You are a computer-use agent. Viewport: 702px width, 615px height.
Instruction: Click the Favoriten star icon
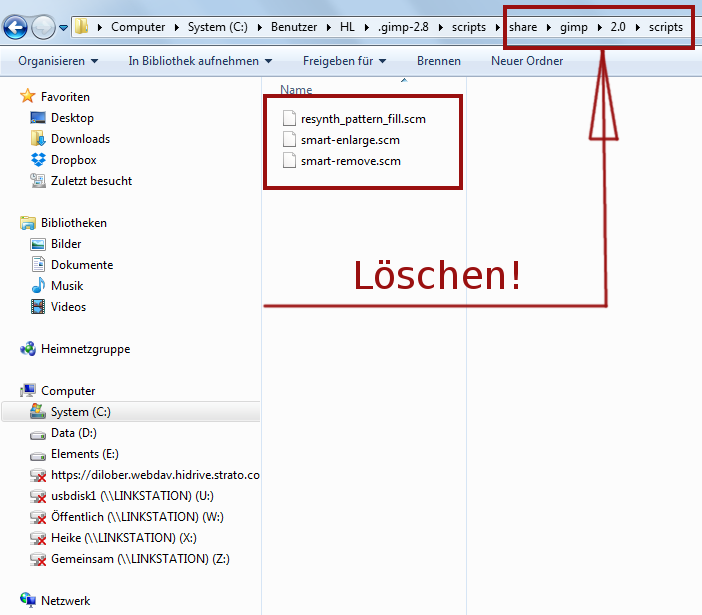[28, 96]
